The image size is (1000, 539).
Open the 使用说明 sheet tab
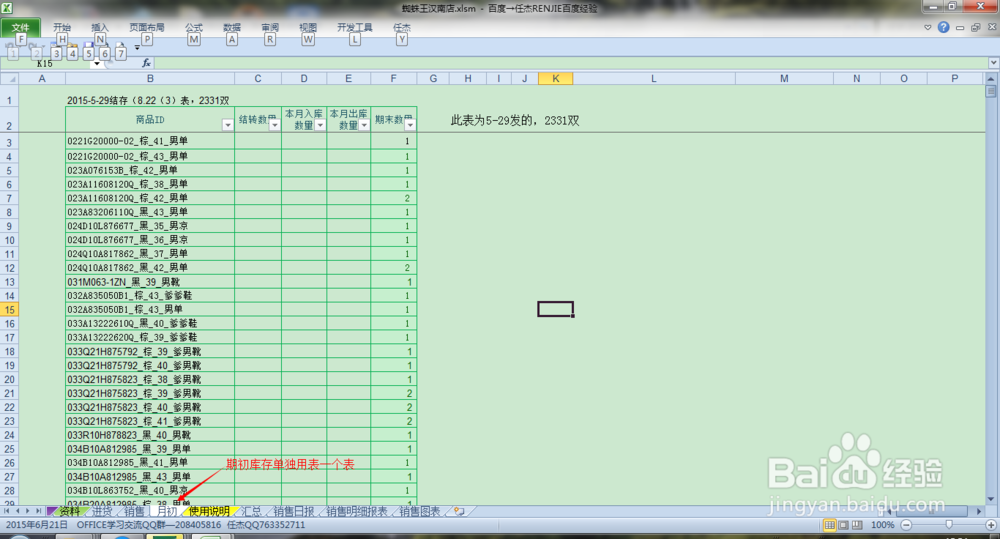pyautogui.click(x=209, y=512)
